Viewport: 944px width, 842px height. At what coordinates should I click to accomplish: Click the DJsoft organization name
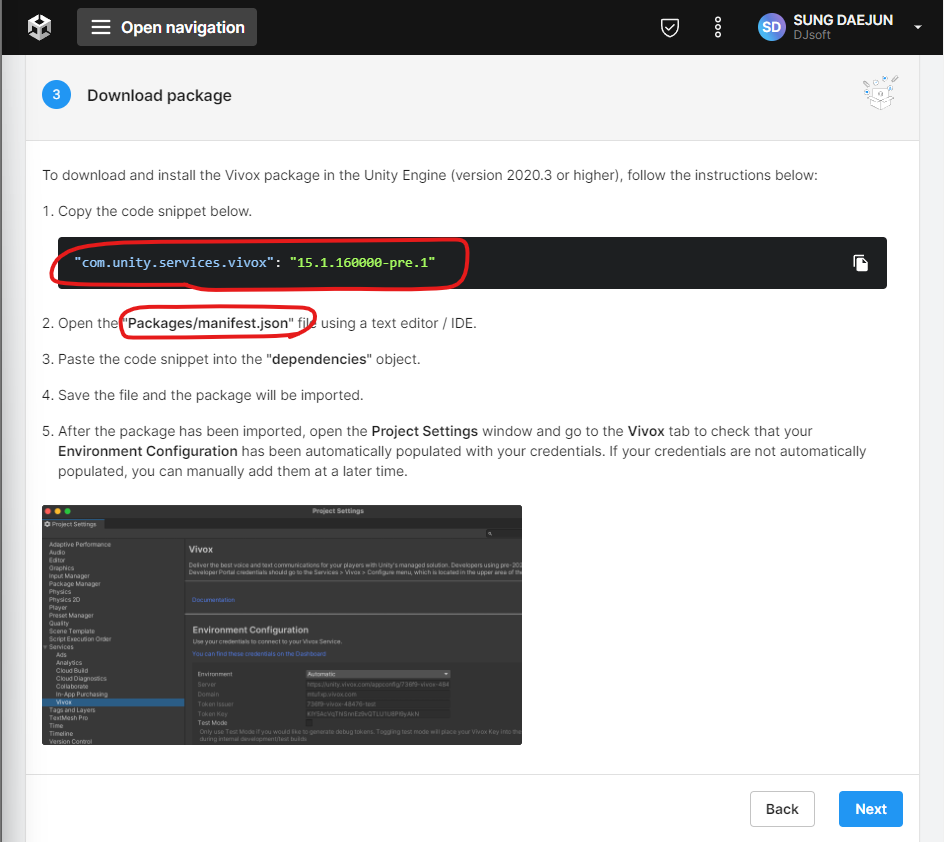tap(812, 35)
